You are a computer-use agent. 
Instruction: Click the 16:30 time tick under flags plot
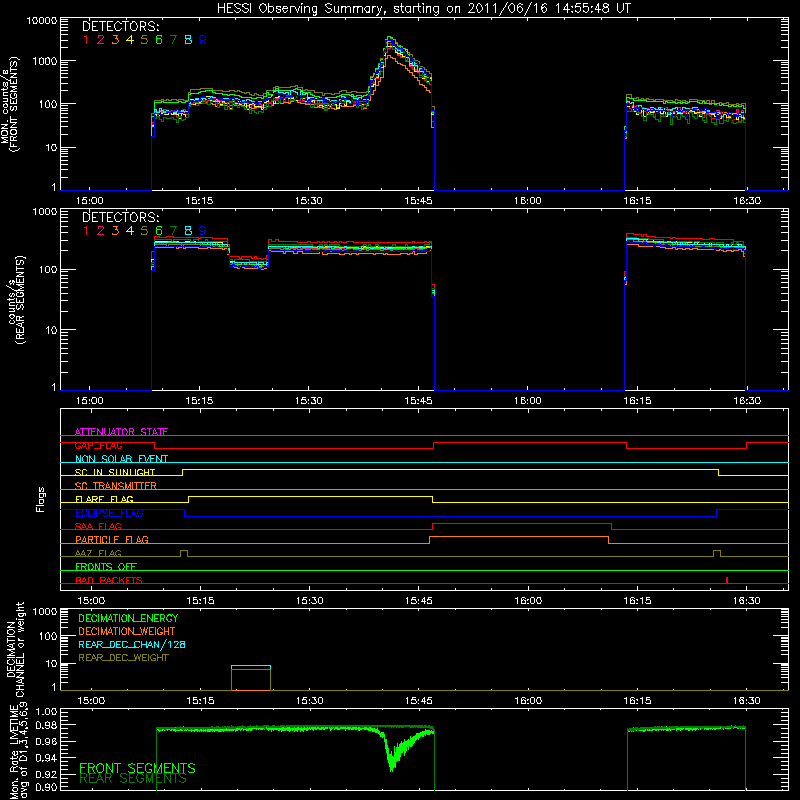point(746,601)
